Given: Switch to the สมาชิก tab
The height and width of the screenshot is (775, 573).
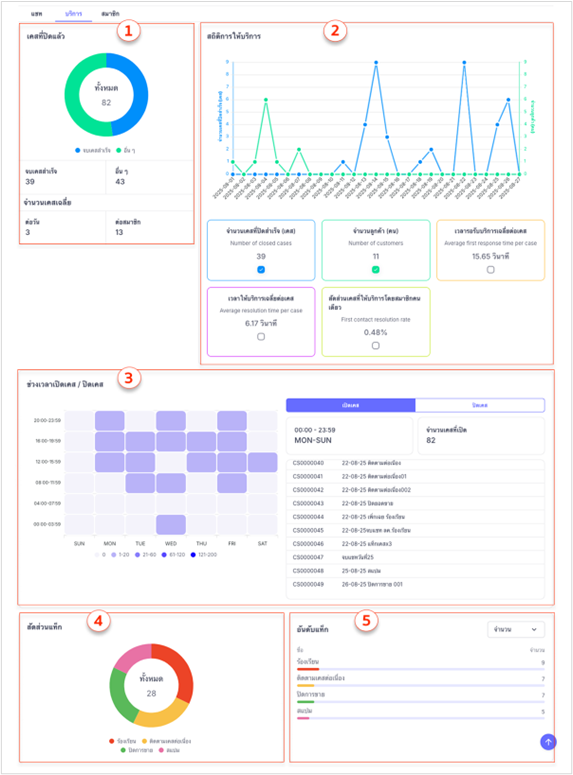Looking at the screenshot, I should coord(110,13).
